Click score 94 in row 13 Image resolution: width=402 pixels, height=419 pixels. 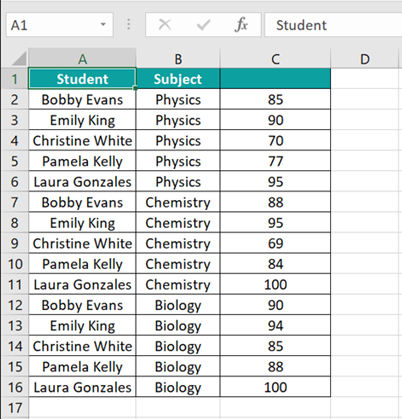pos(275,326)
